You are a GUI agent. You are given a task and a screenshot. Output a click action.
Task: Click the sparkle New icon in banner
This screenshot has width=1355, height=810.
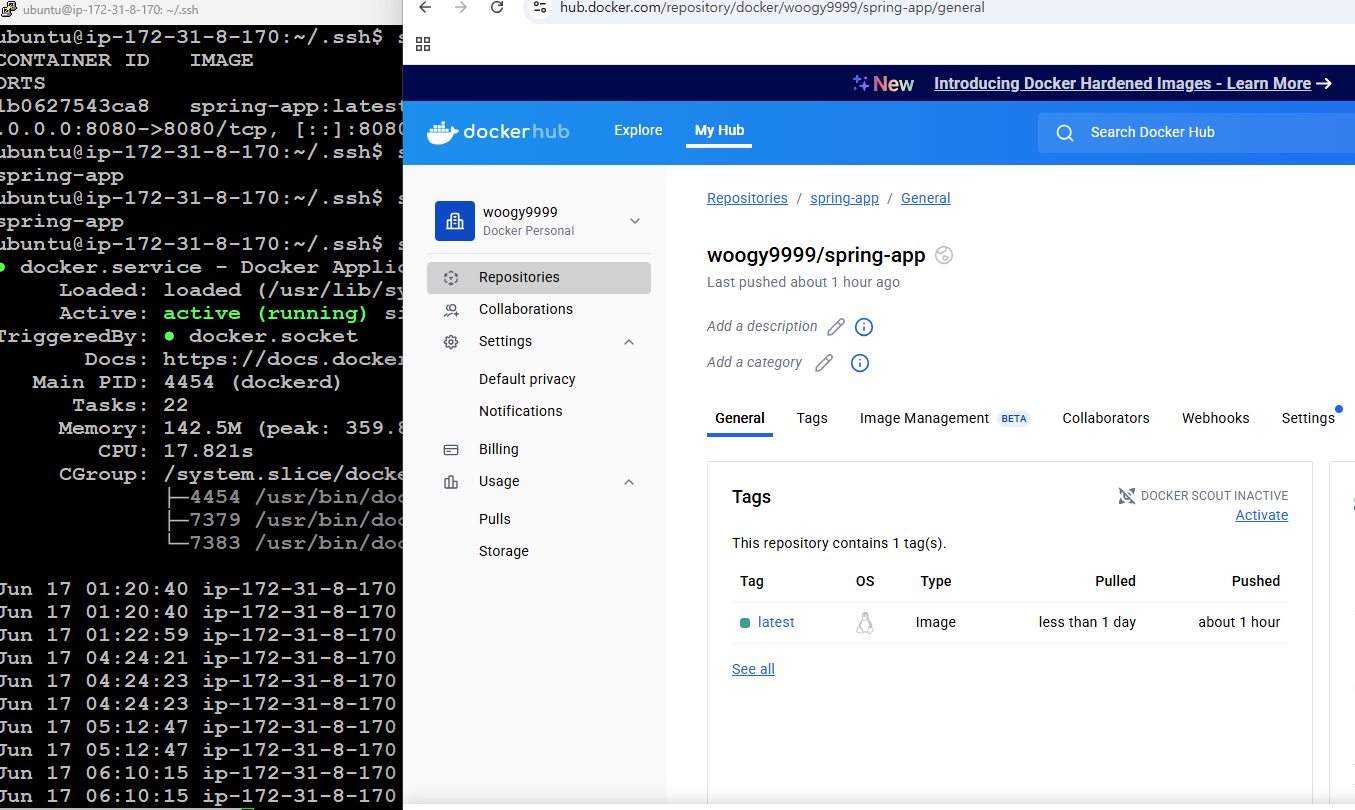pyautogui.click(x=860, y=84)
